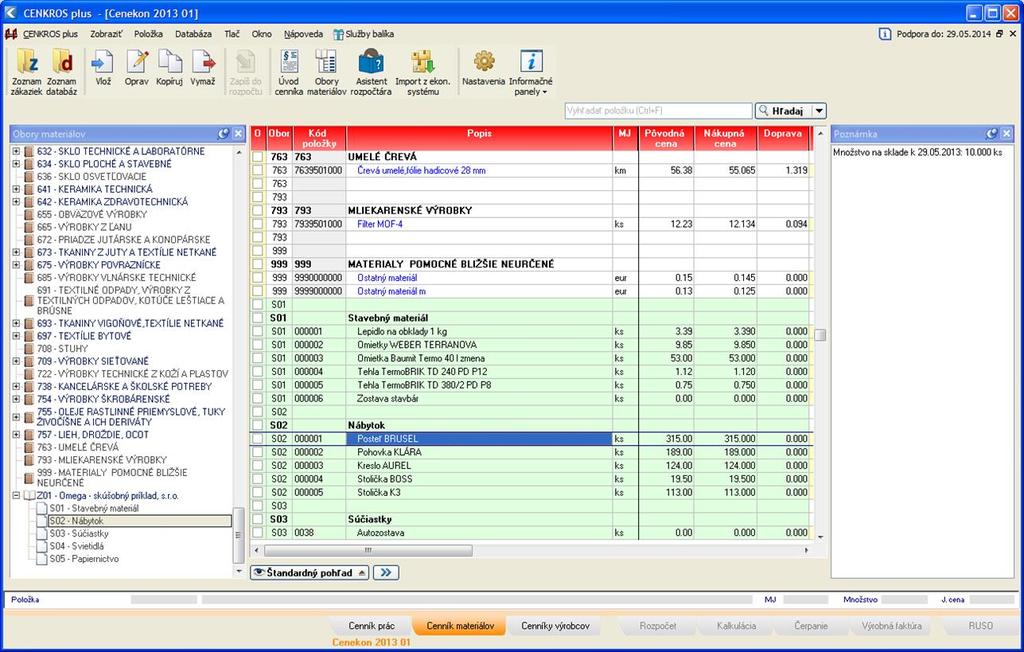
Task: Expand tree node 641 - KERAMIKA TECHNICKÁ
Action: tap(16, 189)
